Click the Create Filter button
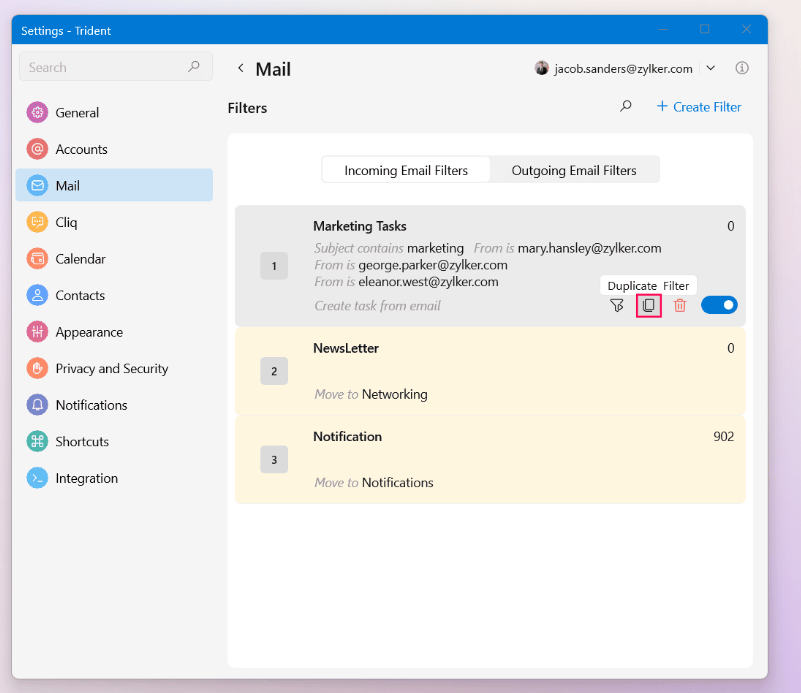 [x=698, y=107]
